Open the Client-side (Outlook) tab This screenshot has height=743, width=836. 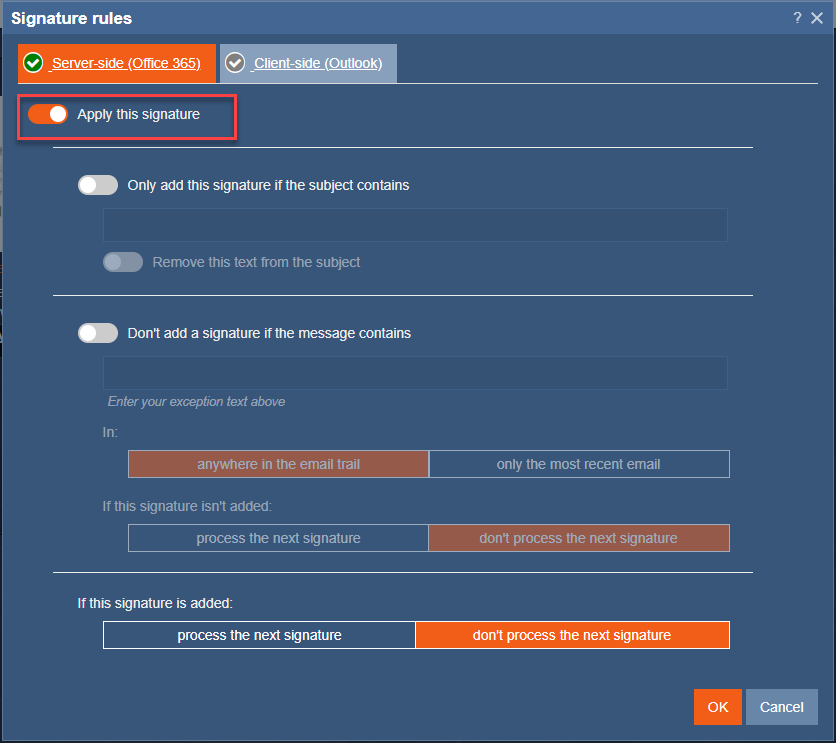point(317,63)
